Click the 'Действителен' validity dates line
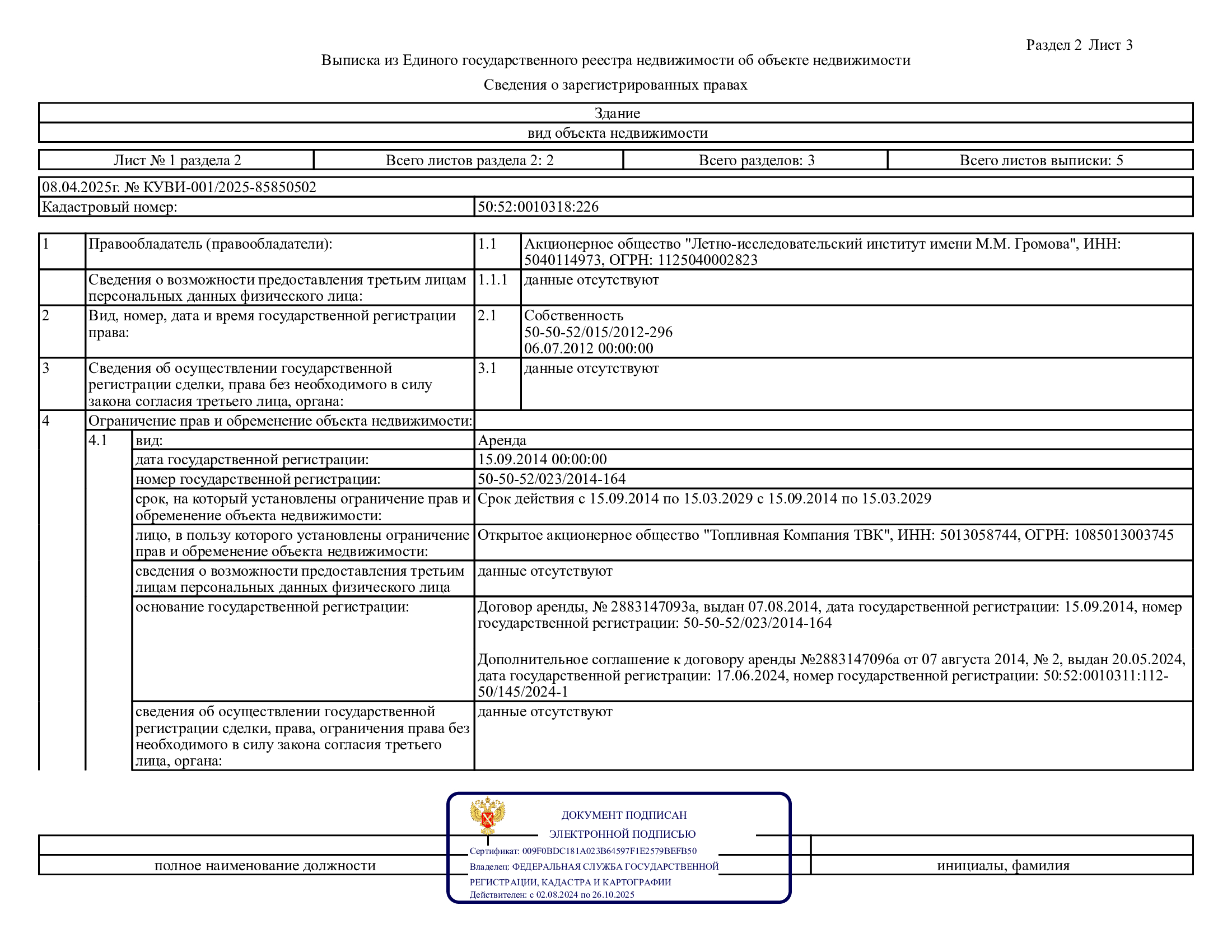This screenshot has width=1232, height=952. pyautogui.click(x=552, y=894)
